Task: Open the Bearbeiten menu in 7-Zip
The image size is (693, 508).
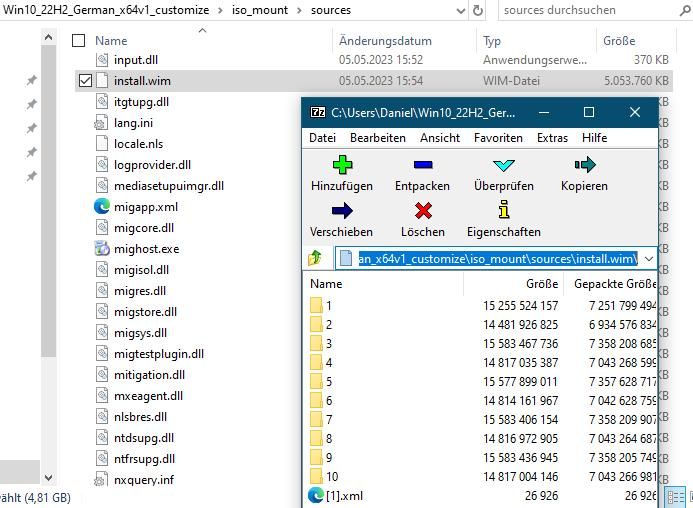Action: coord(378,138)
